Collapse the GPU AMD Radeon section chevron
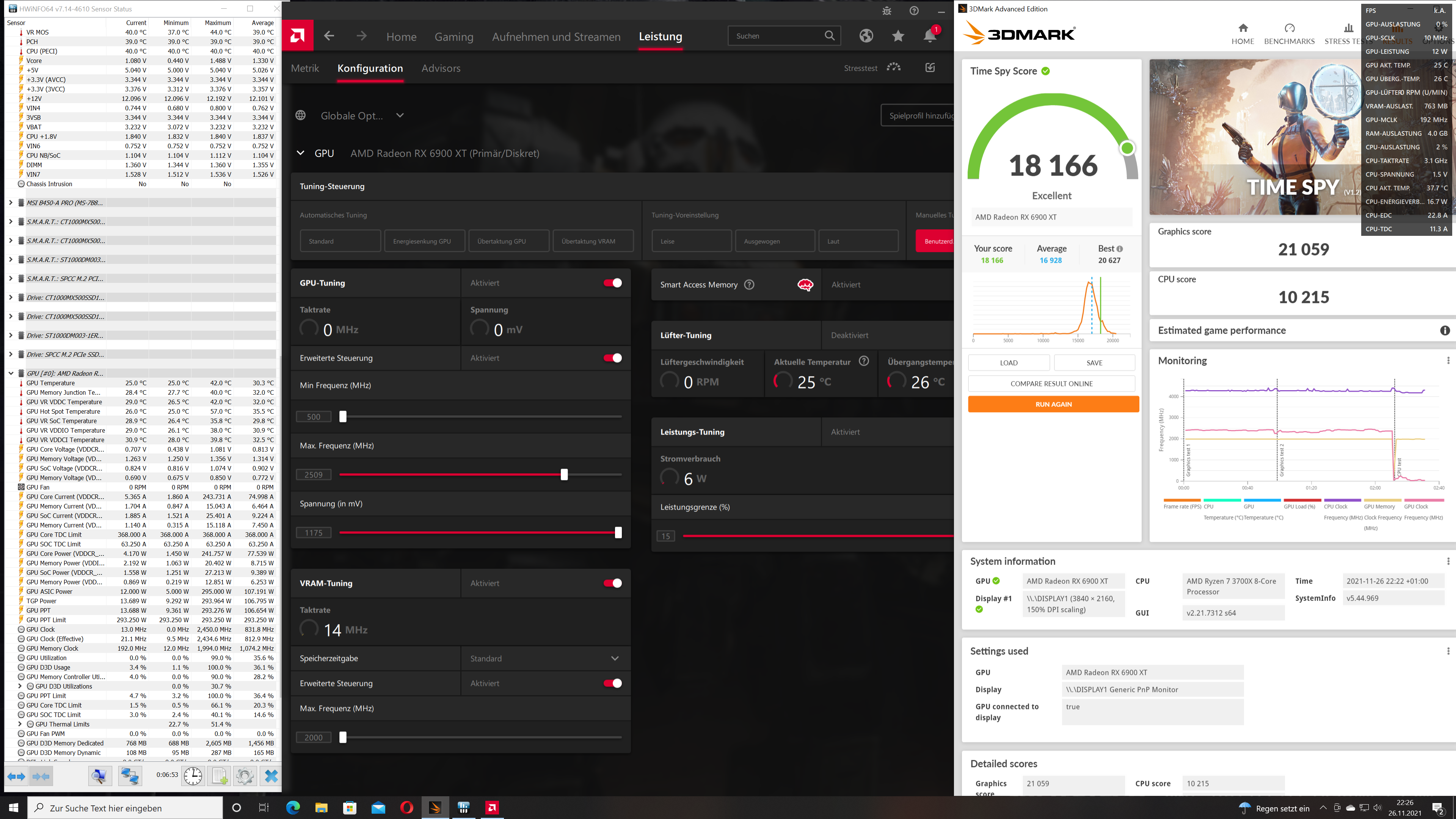This screenshot has height=819, width=1456. pyautogui.click(x=301, y=153)
